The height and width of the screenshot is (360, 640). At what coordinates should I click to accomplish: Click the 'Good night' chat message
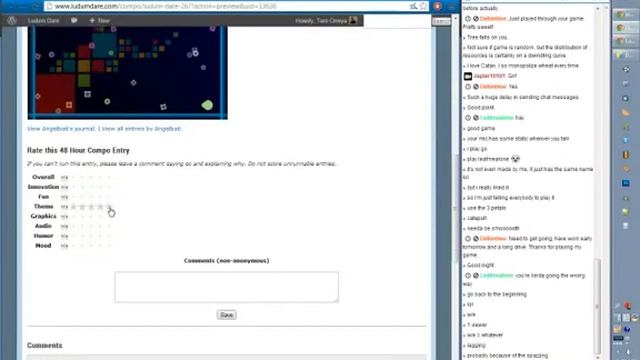pyautogui.click(x=480, y=265)
